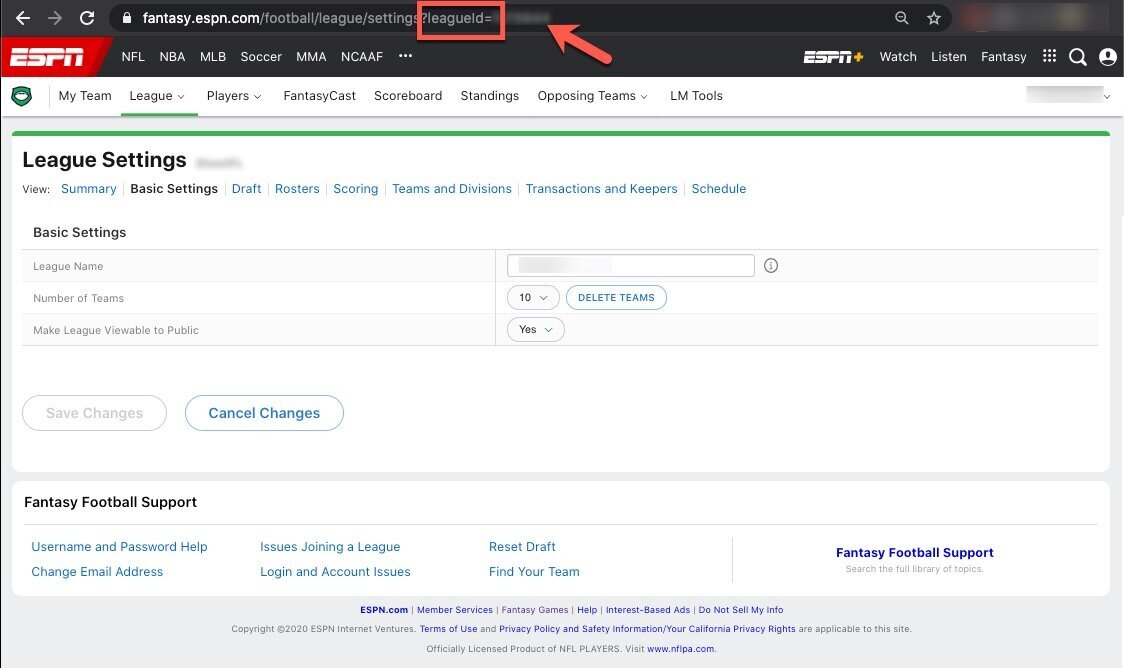
Task: Click the ESPN.com footer link
Action: tap(384, 610)
